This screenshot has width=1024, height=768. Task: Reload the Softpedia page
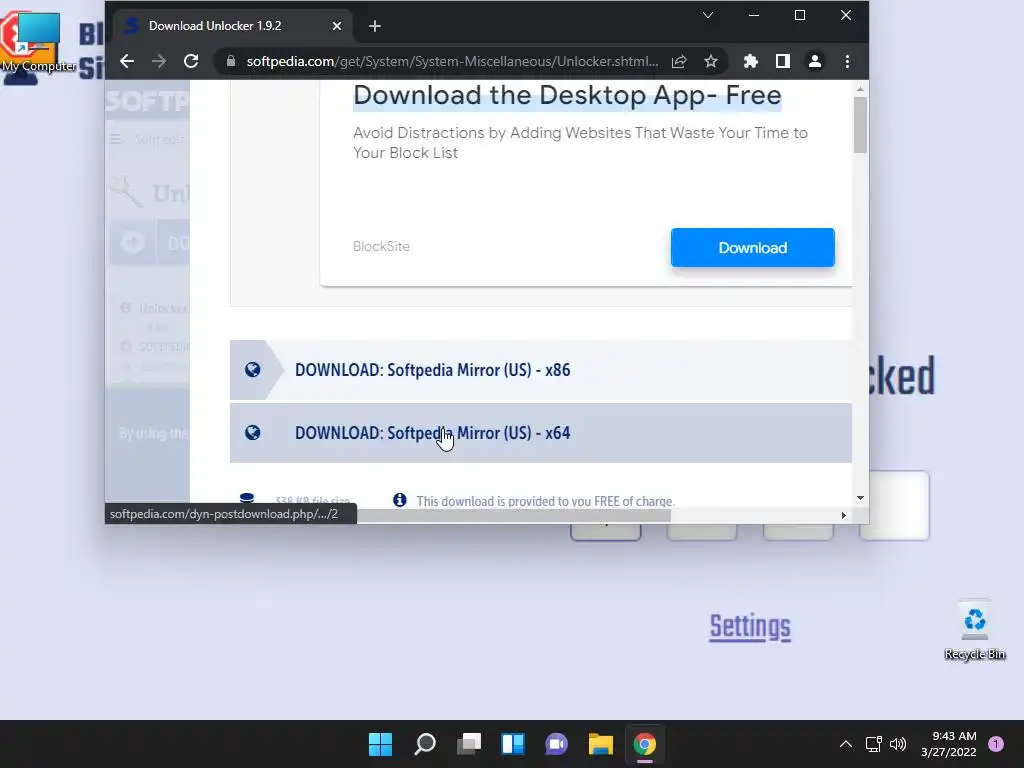point(191,61)
